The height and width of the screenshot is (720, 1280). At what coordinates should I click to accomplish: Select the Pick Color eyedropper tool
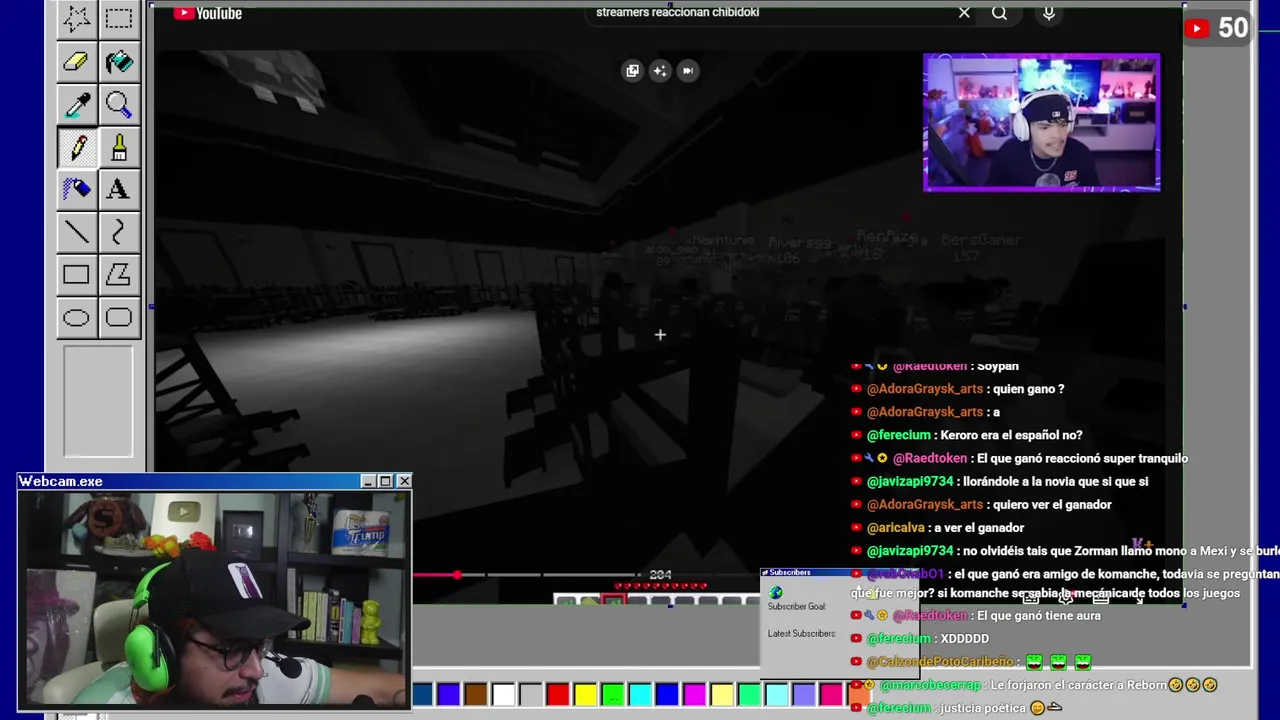pyautogui.click(x=76, y=104)
